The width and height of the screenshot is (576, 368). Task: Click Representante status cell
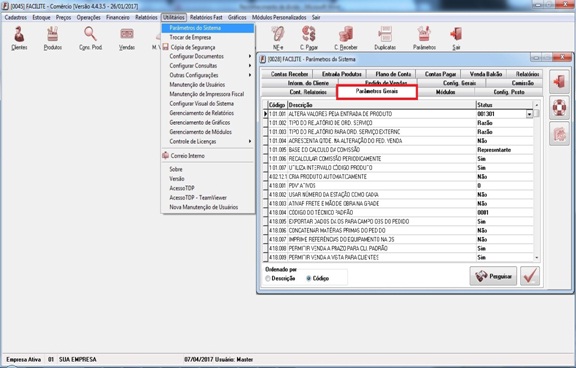click(504, 150)
